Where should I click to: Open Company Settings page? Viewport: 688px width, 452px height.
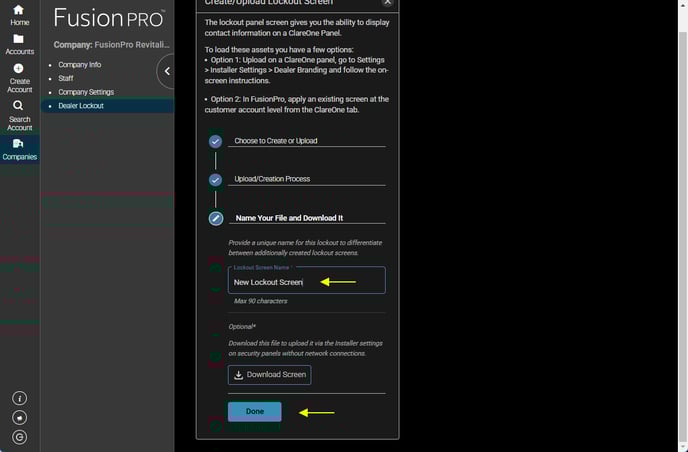coord(86,92)
